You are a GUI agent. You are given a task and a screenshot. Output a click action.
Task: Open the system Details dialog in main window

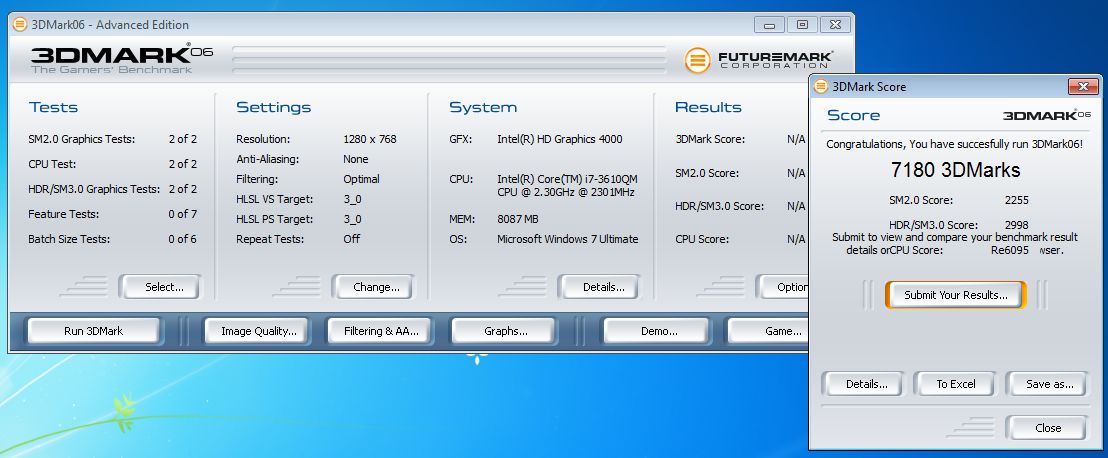coord(599,287)
